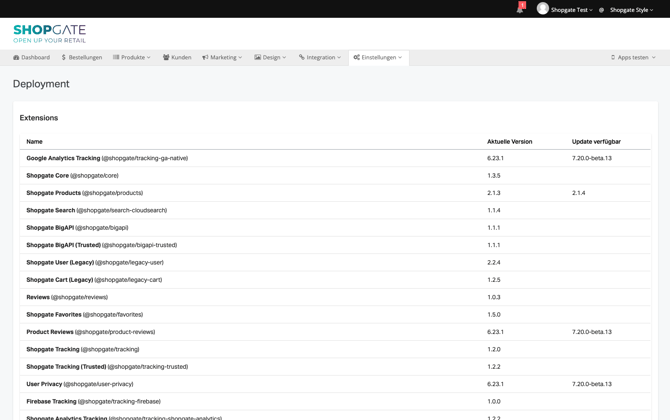Select Shopgate User (Legacy) row

(335, 262)
